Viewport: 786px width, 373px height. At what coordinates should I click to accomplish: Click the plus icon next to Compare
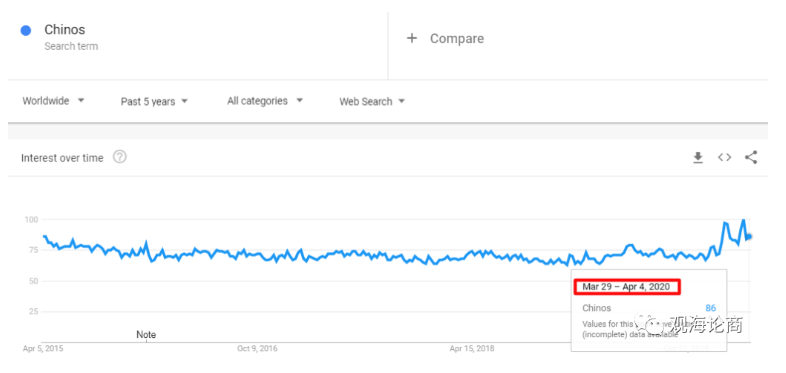(412, 38)
